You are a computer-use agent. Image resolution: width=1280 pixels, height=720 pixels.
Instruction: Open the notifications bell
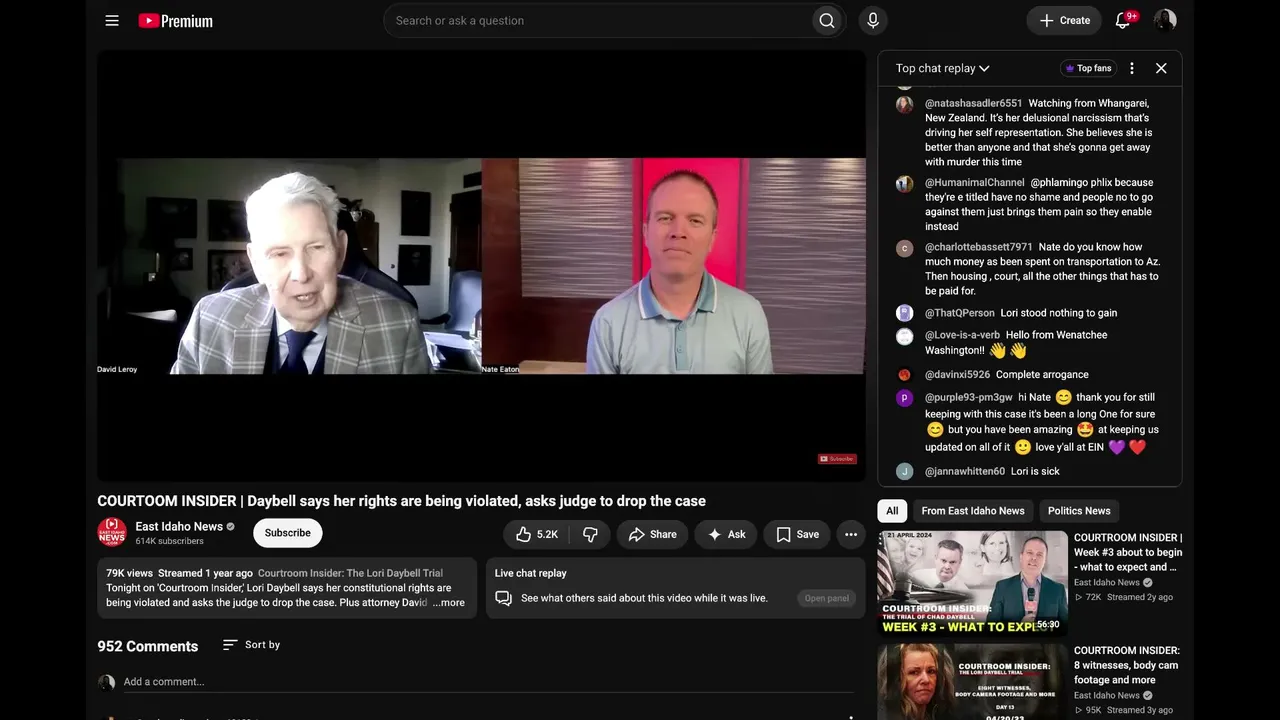tap(1123, 20)
